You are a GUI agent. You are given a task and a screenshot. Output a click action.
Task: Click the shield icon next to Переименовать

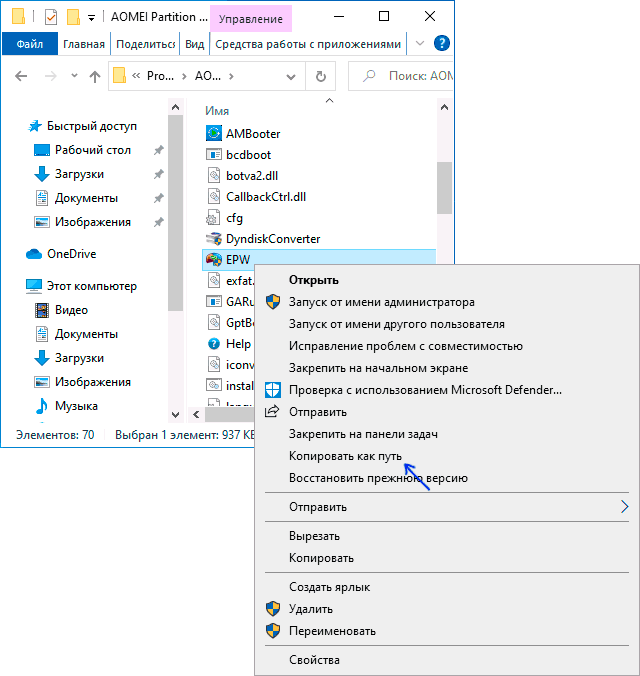(273, 631)
